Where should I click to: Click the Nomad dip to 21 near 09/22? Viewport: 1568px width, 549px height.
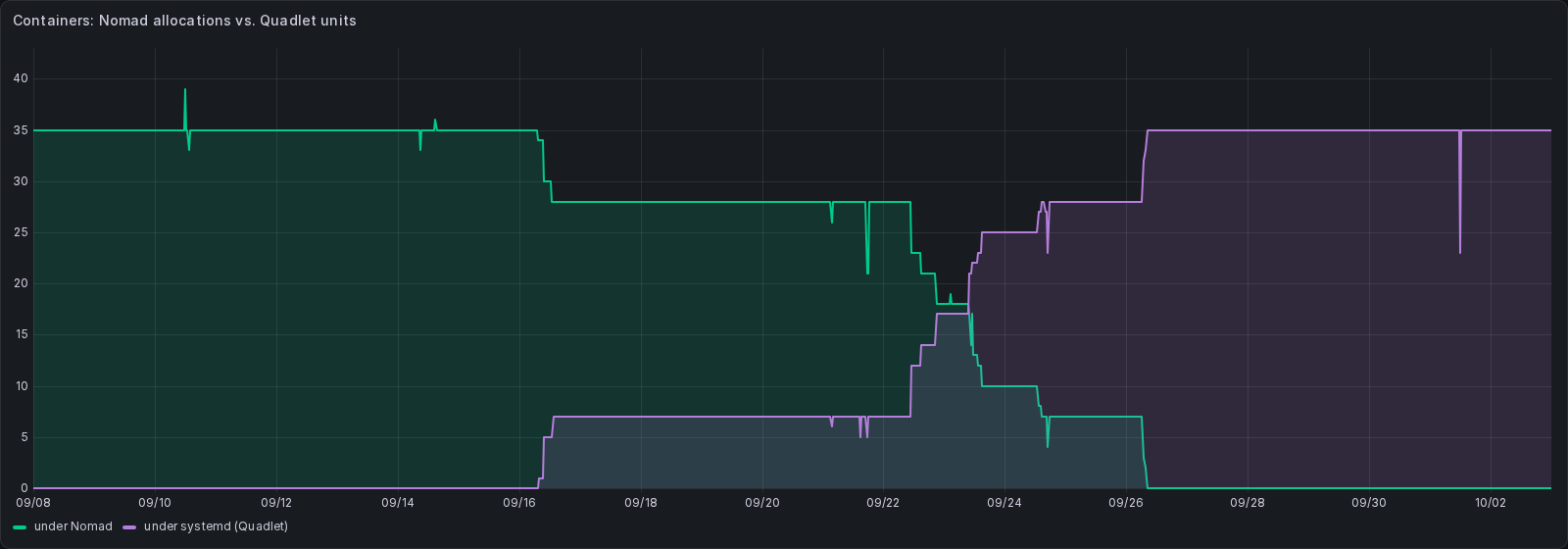867,273
